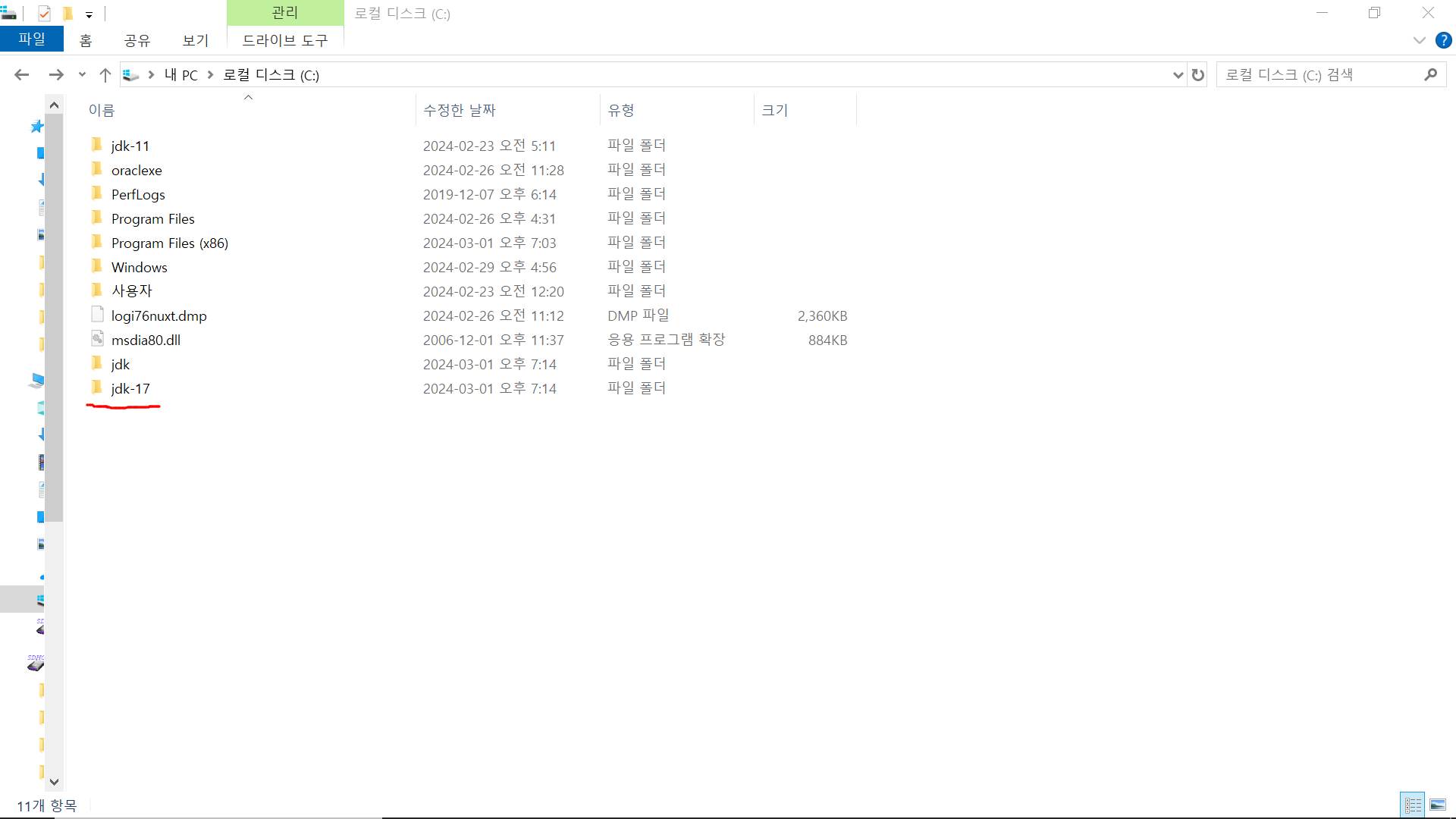
Task: Open recent locations dropdown arrow
Action: coord(82,74)
